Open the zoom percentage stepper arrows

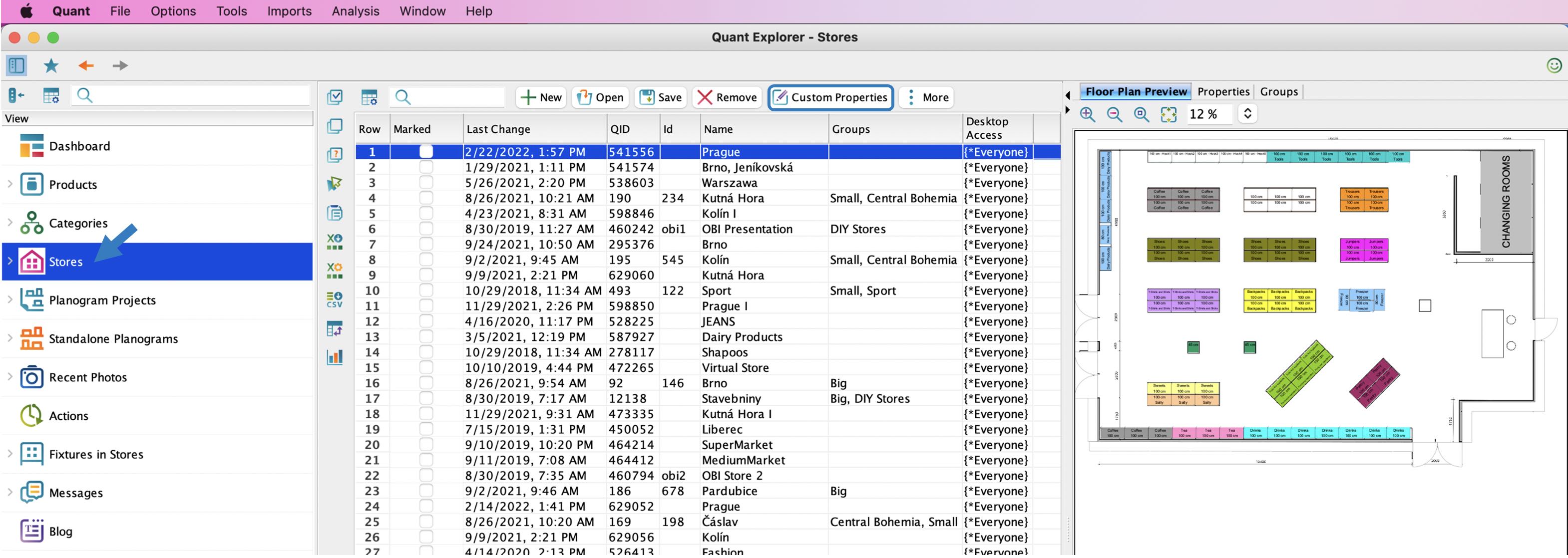coord(1247,114)
